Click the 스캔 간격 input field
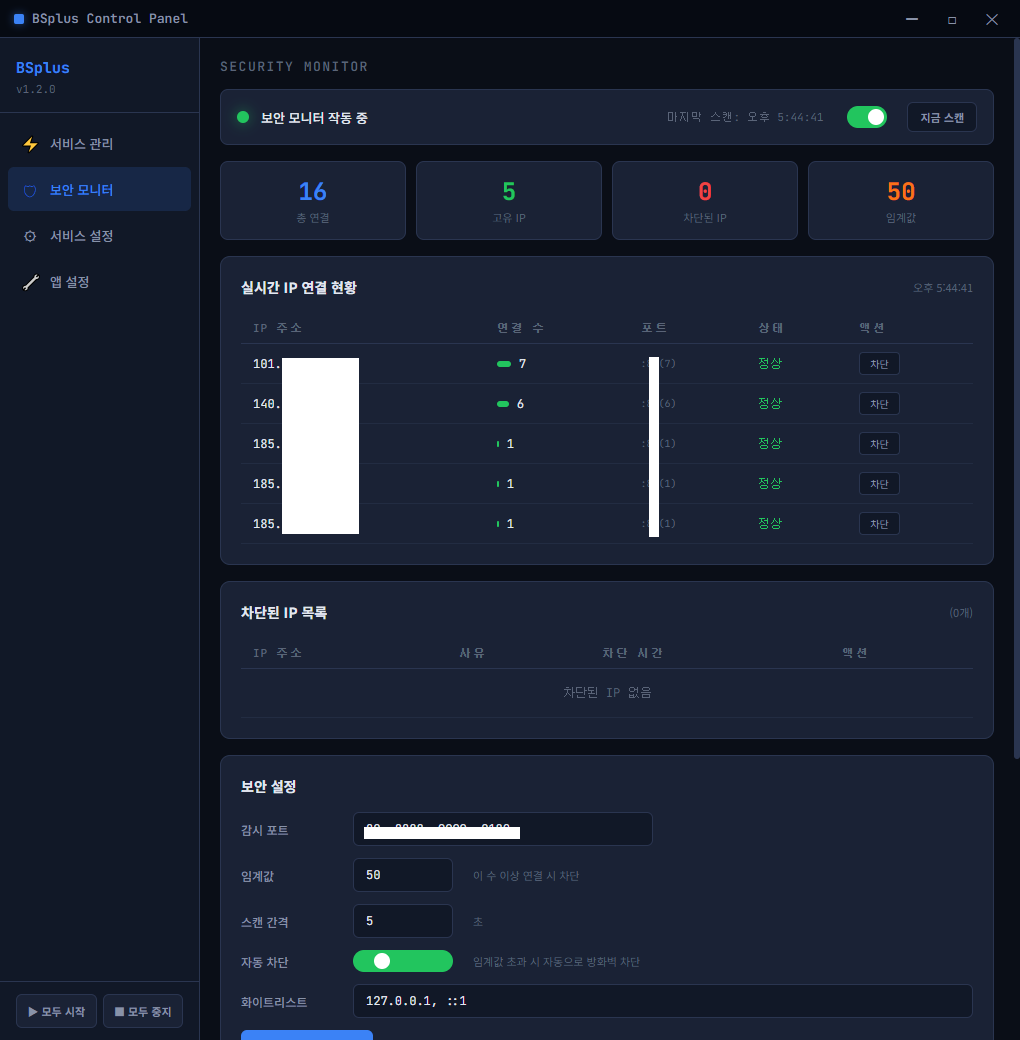 [403, 921]
